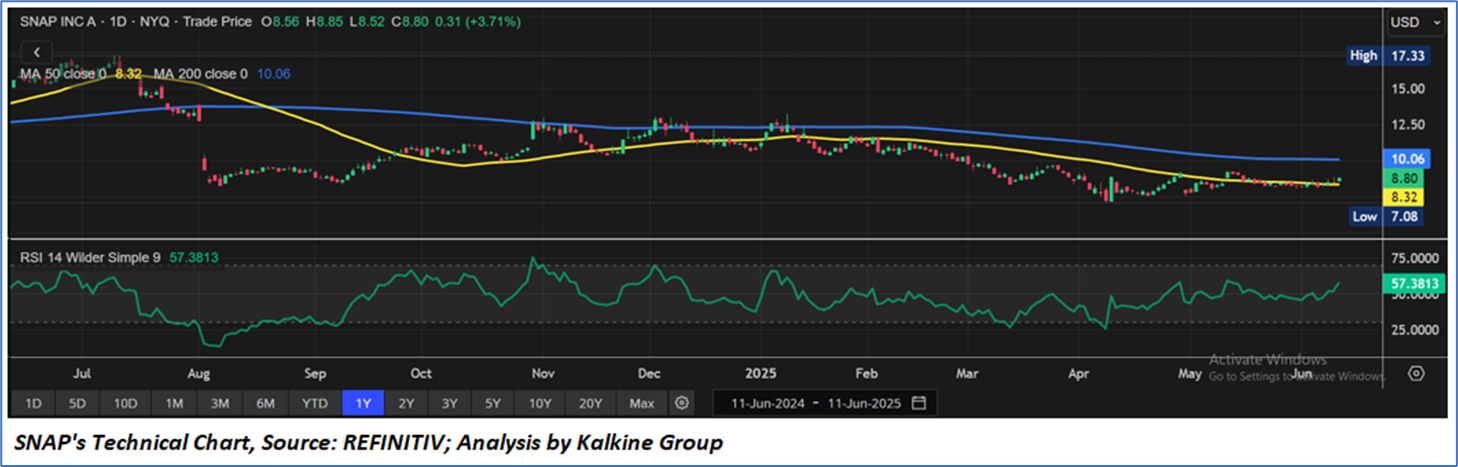The image size is (1458, 467).
Task: Select the 6M time range
Action: coord(266,403)
